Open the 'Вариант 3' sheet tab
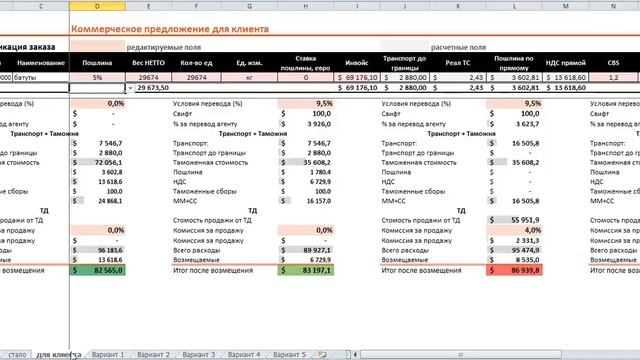The width and height of the screenshot is (640, 360). pyautogui.click(x=198, y=354)
